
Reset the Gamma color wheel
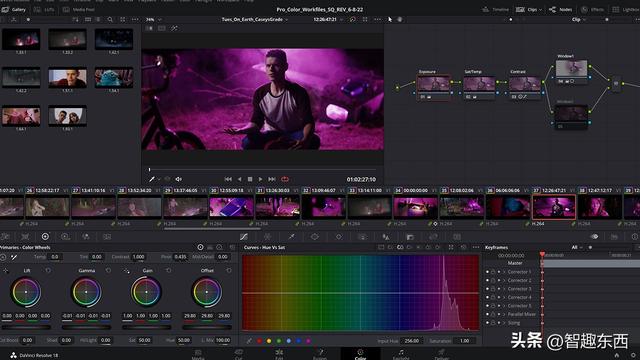(108, 270)
